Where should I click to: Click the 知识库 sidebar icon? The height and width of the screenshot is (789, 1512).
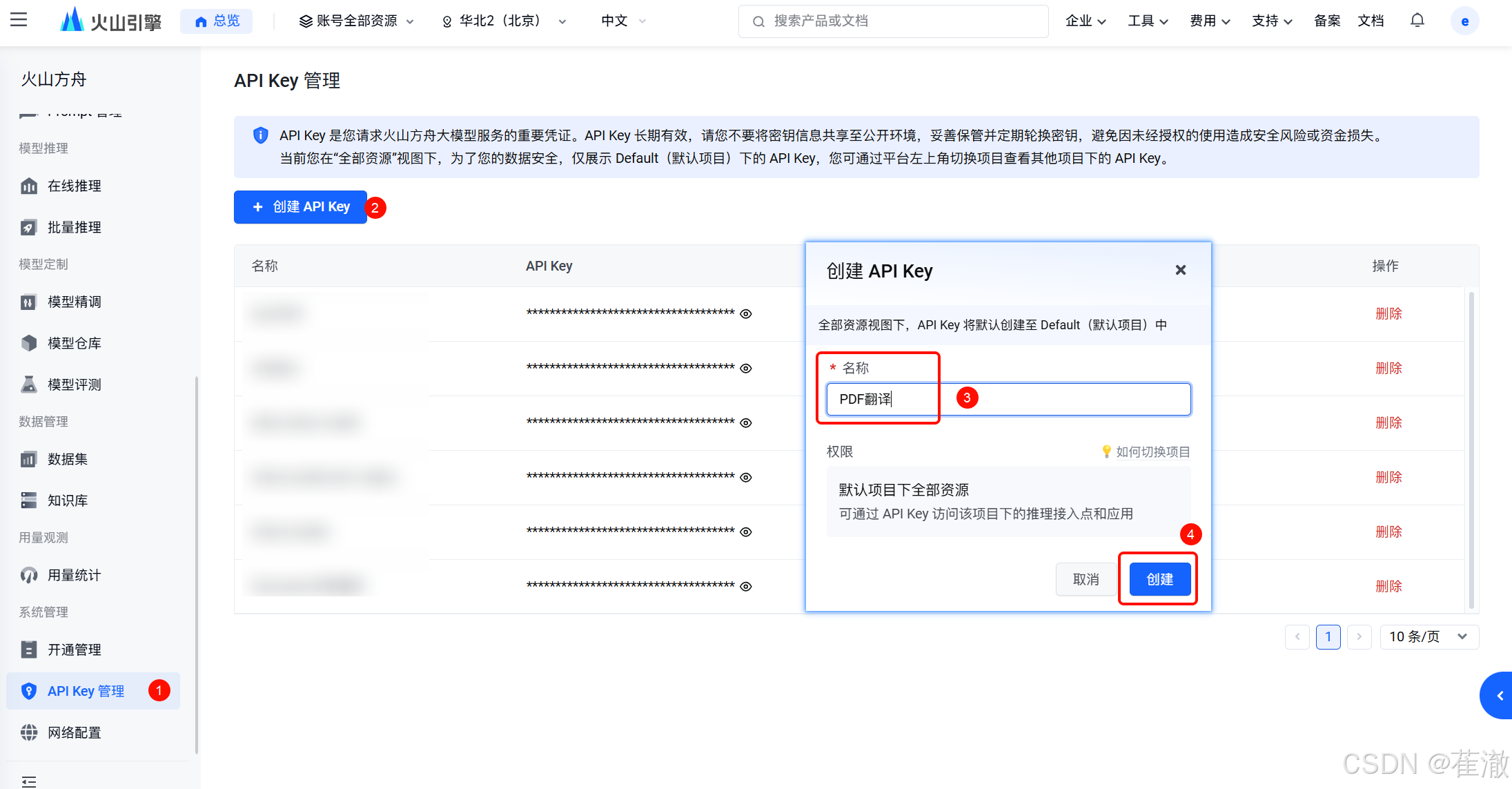tap(29, 500)
